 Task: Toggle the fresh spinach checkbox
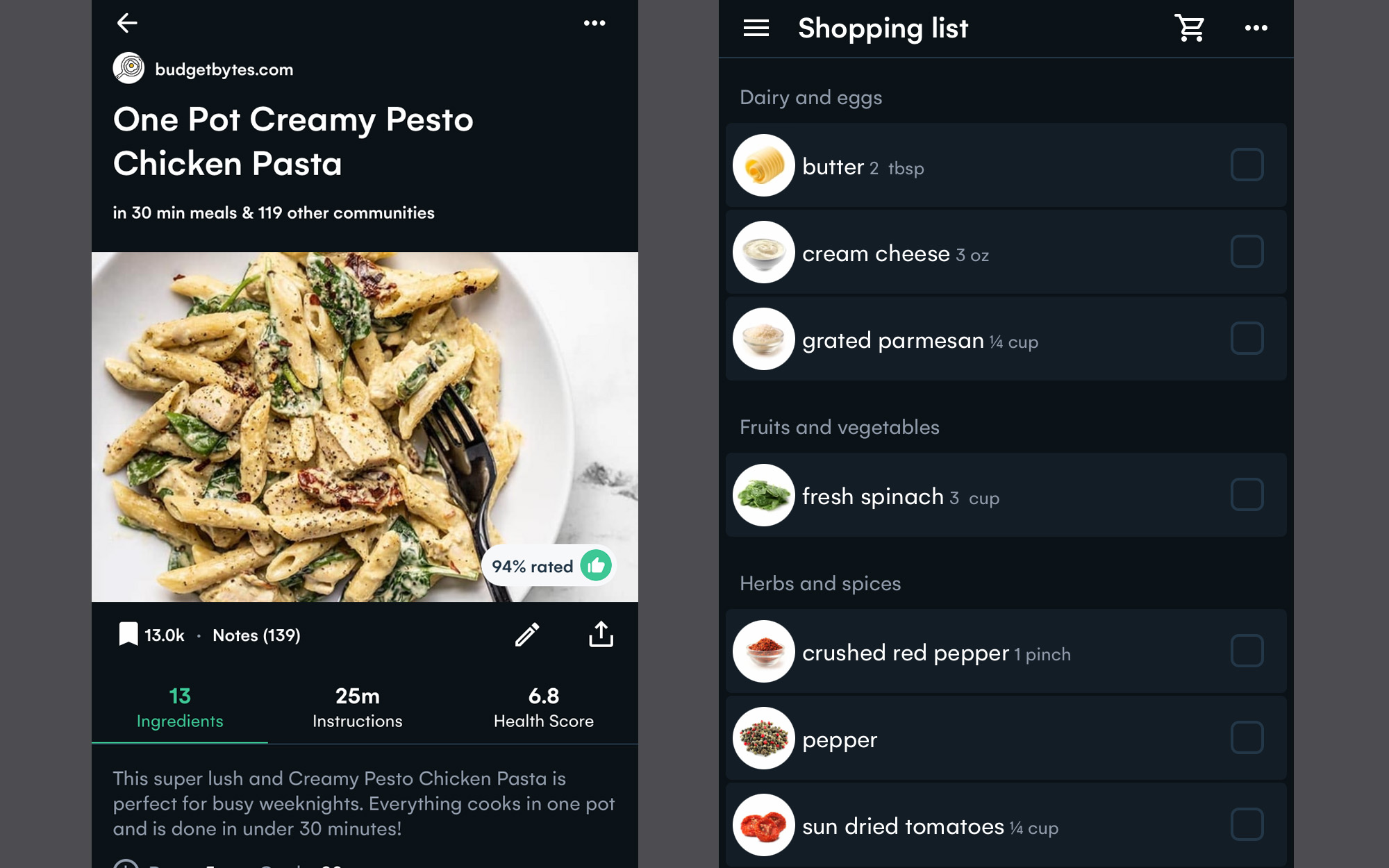coord(1247,494)
